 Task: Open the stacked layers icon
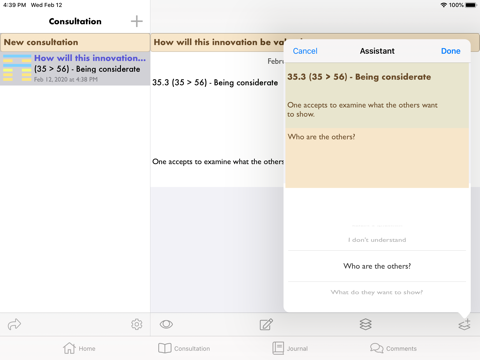click(365, 324)
